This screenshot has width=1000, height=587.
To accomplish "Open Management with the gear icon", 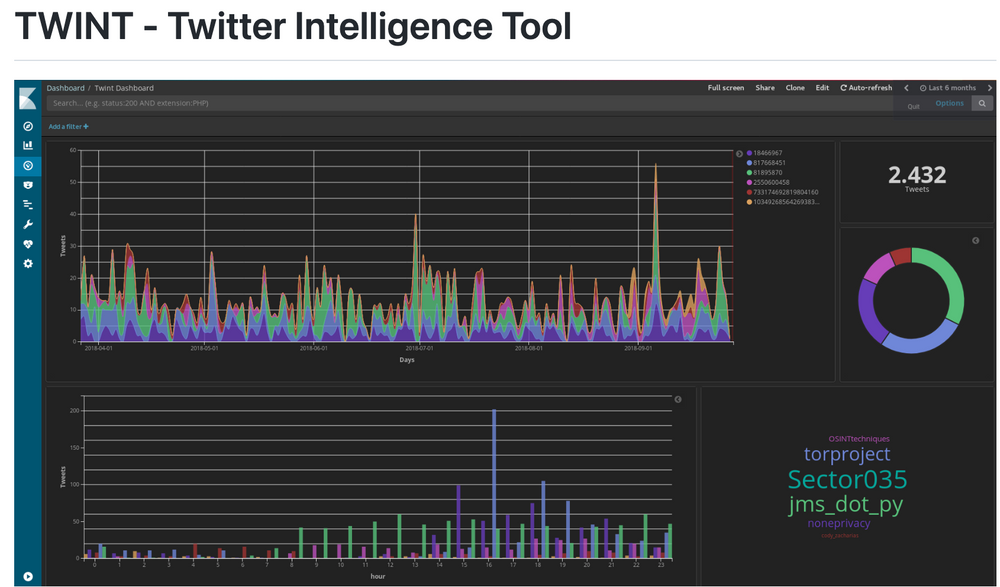I will [27, 263].
